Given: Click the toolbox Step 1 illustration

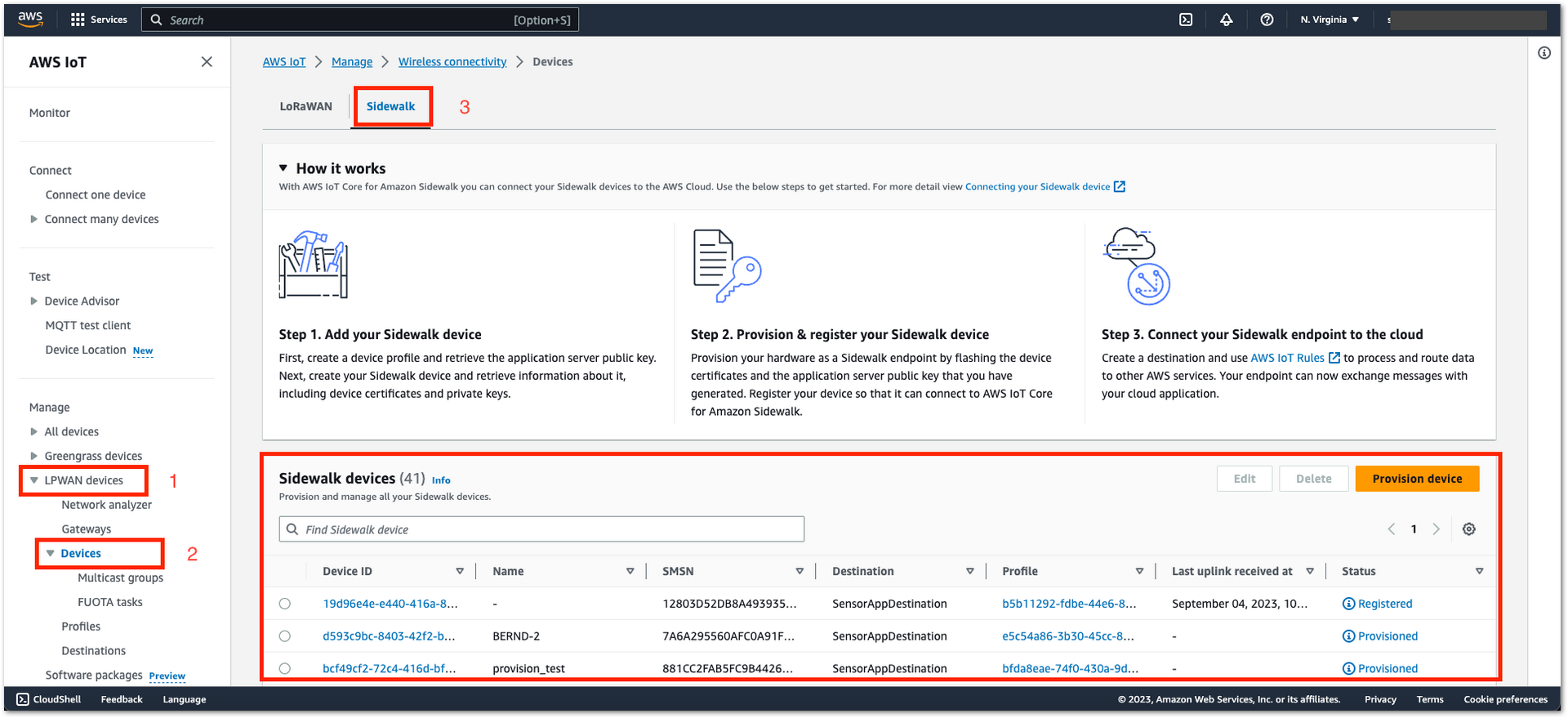Looking at the screenshot, I should click(x=314, y=265).
